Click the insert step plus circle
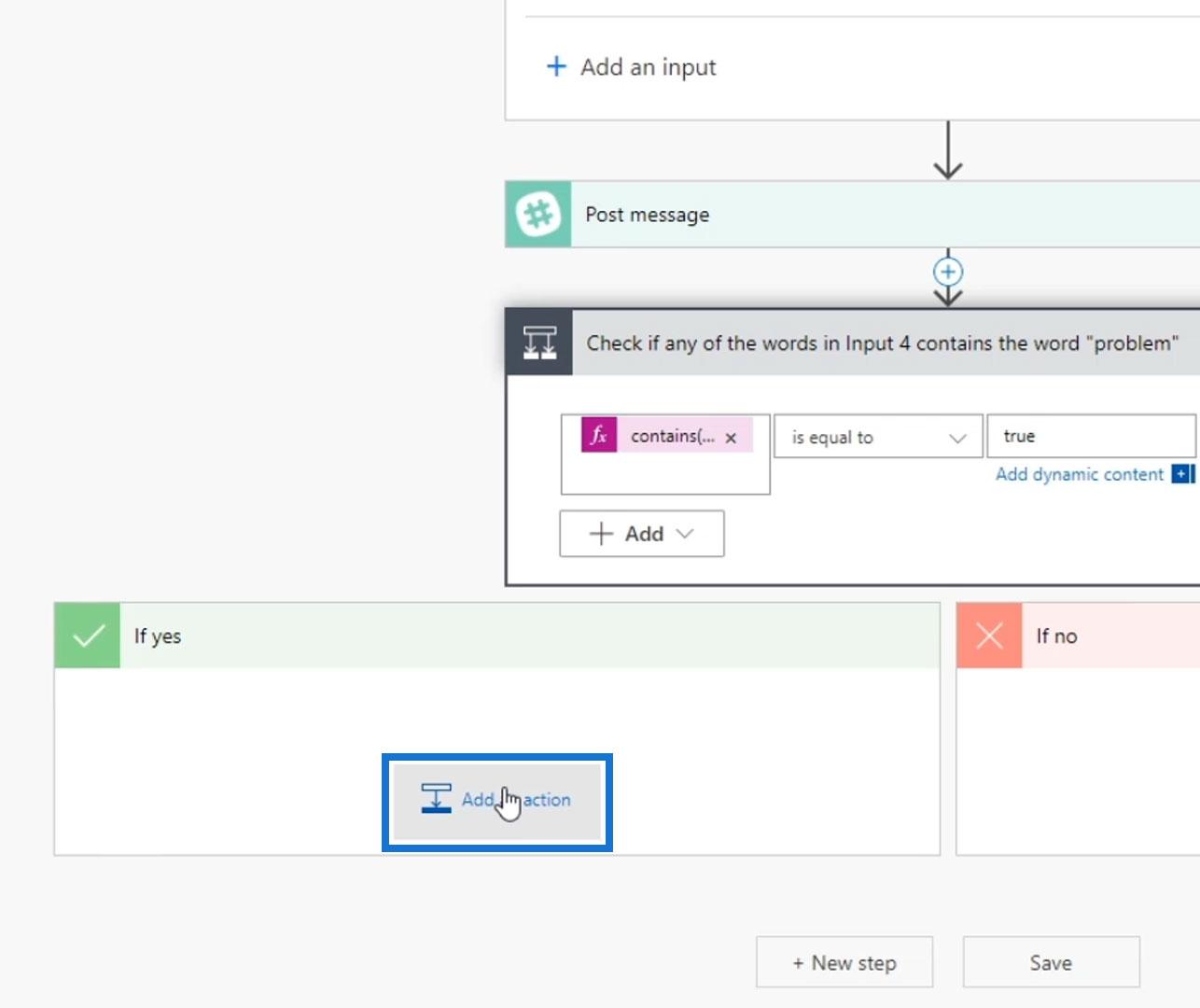Image resolution: width=1200 pixels, height=1008 pixels. point(948,272)
